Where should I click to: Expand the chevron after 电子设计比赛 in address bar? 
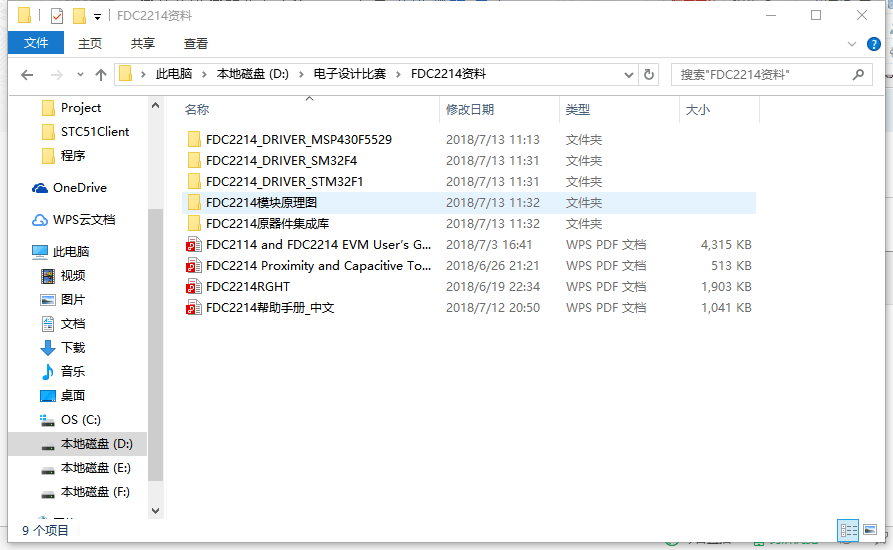(398, 75)
